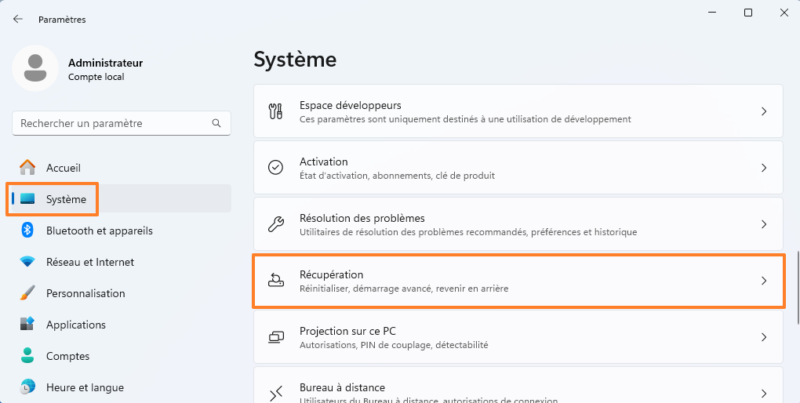Screen dimensions: 800x403
Task: Click the Heure et langue globe icon
Action: click(x=28, y=387)
